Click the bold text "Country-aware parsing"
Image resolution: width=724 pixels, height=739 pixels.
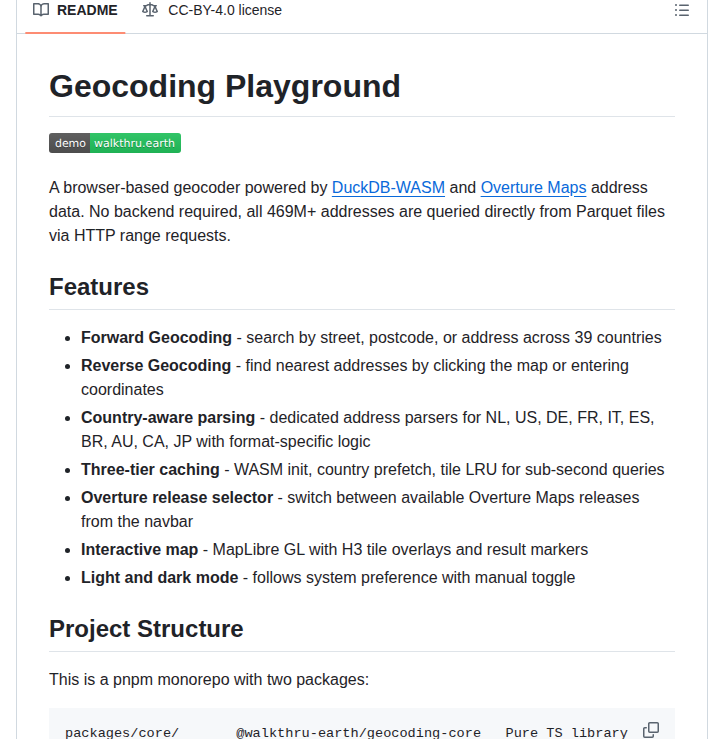point(168,418)
